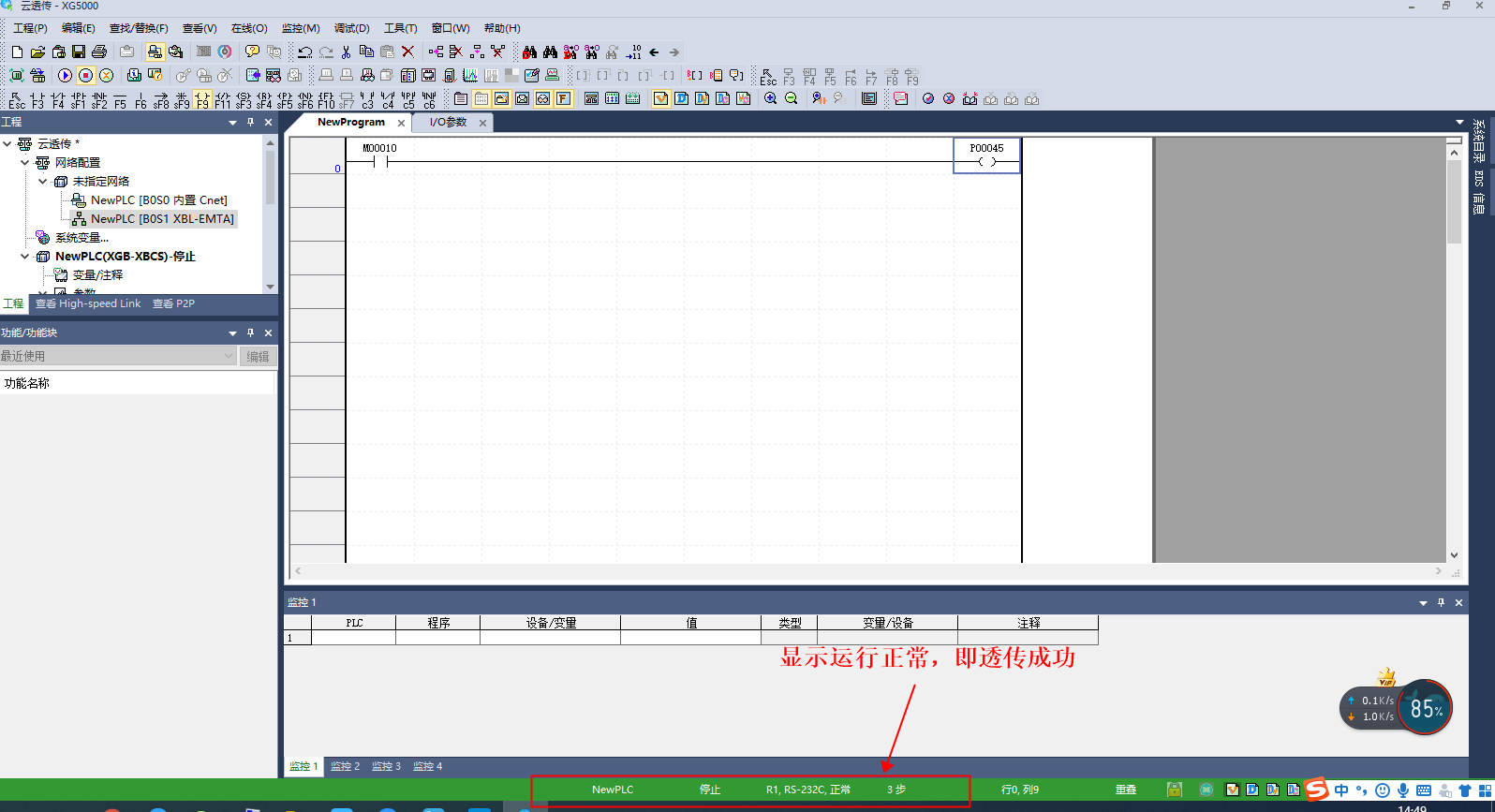Viewport: 1495px width, 812px height.
Task: Toggle the device/comment Dc view button
Action: tap(722, 99)
